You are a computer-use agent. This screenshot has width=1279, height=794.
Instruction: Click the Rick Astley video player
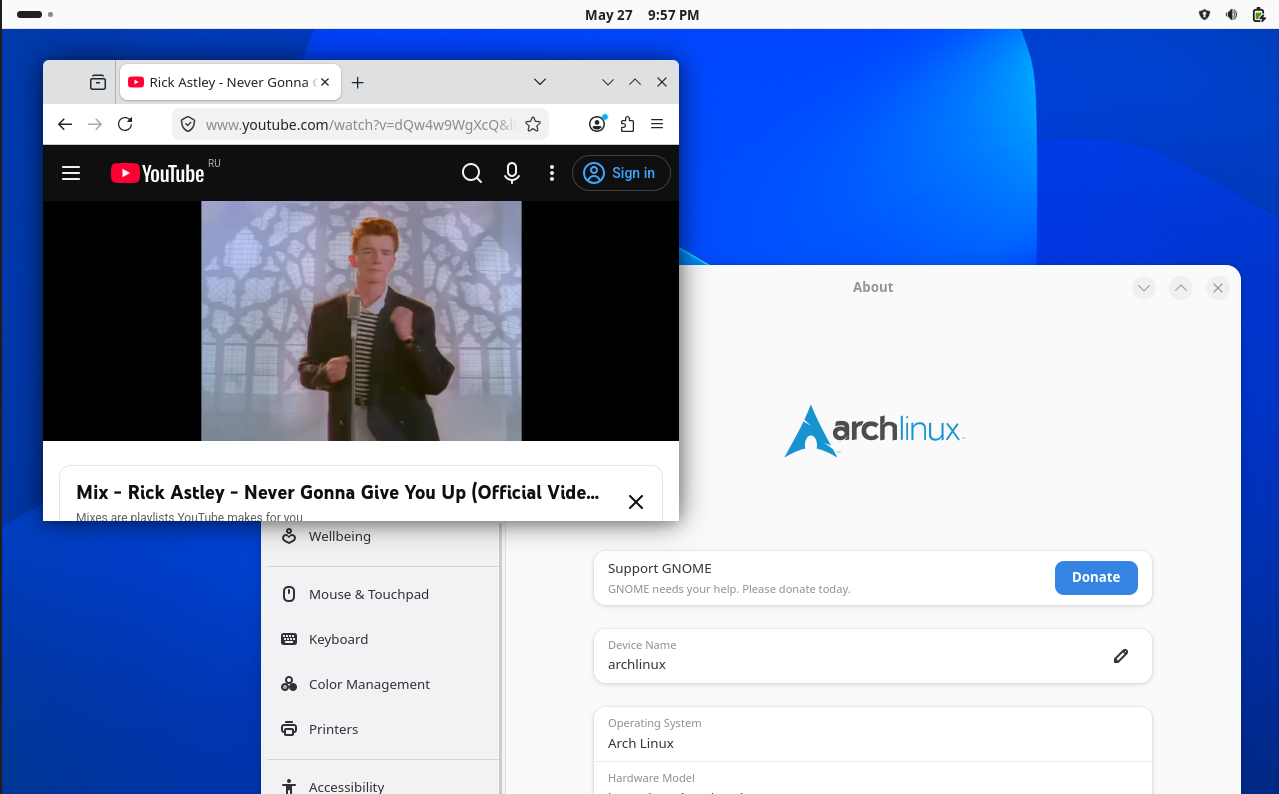pos(361,321)
